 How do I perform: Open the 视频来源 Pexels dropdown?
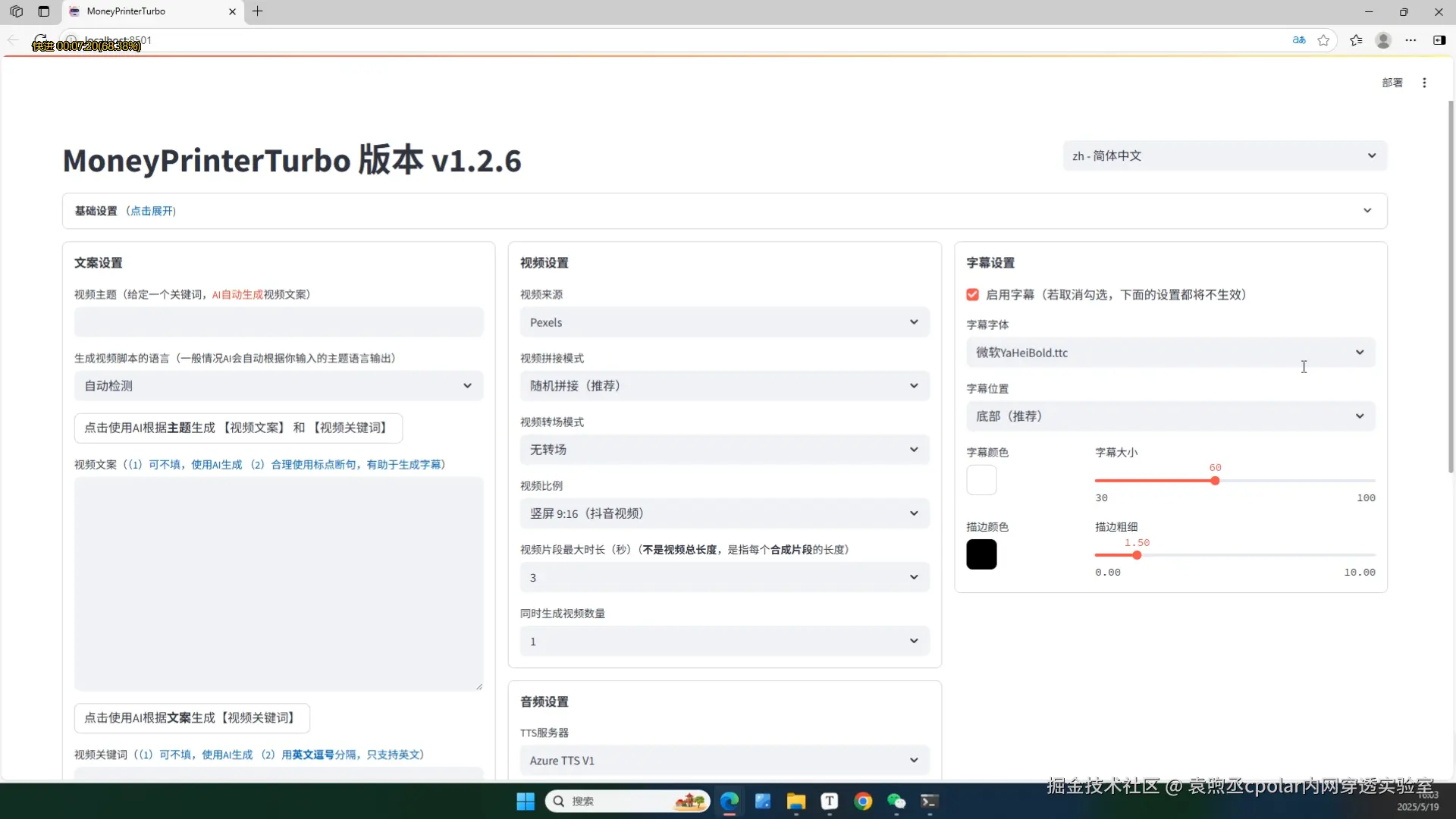pyautogui.click(x=724, y=322)
